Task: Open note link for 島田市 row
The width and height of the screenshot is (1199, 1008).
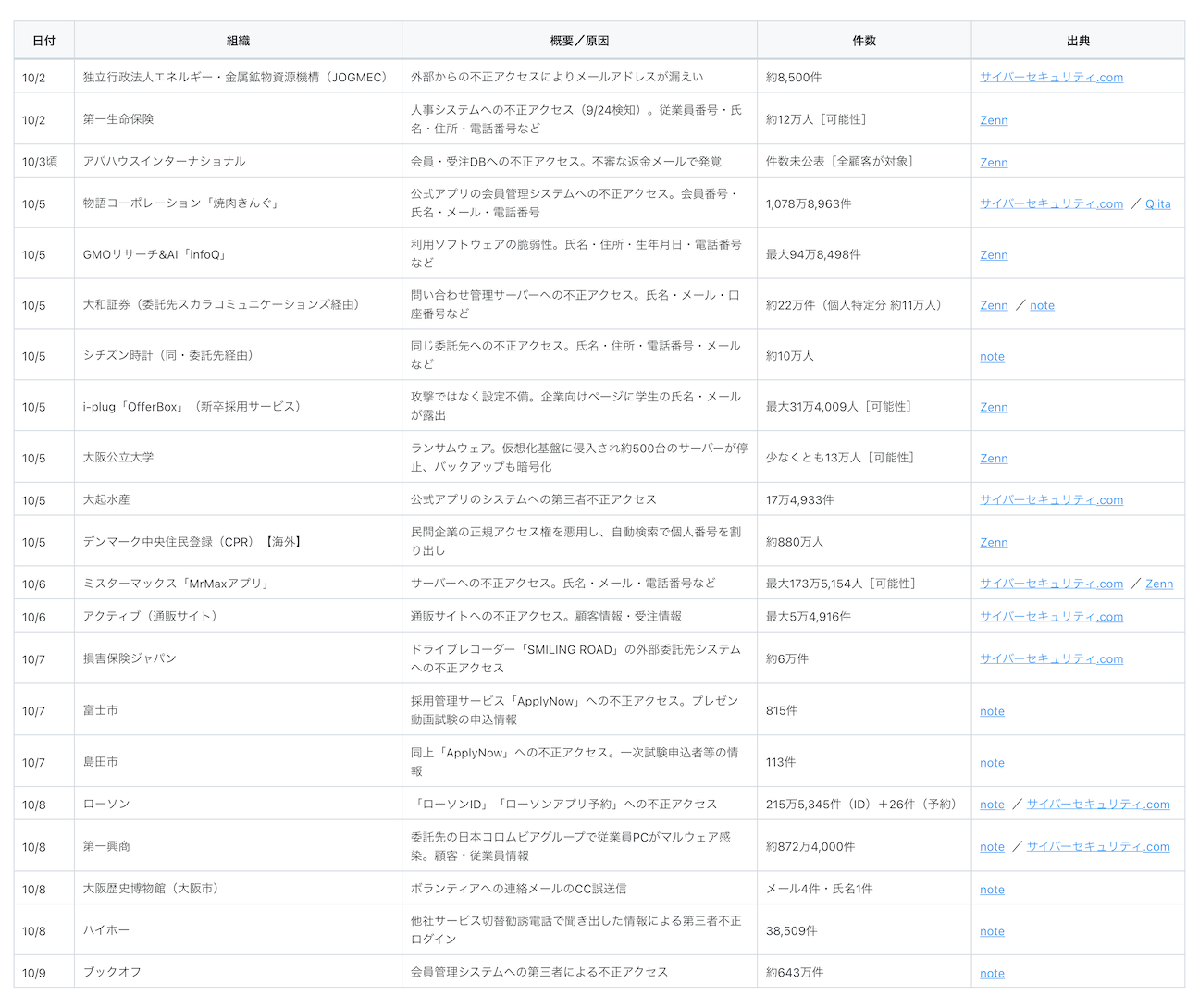Action: pyautogui.click(x=992, y=764)
